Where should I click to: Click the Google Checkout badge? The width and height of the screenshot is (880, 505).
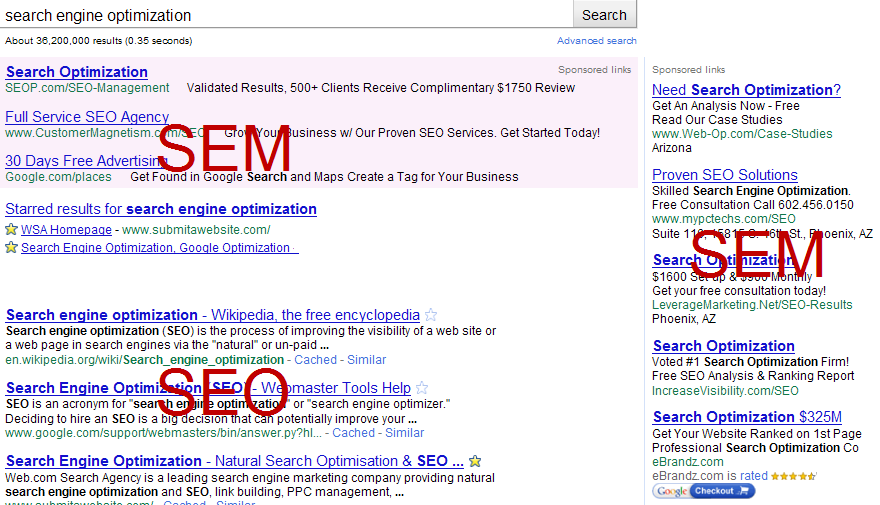point(703,491)
